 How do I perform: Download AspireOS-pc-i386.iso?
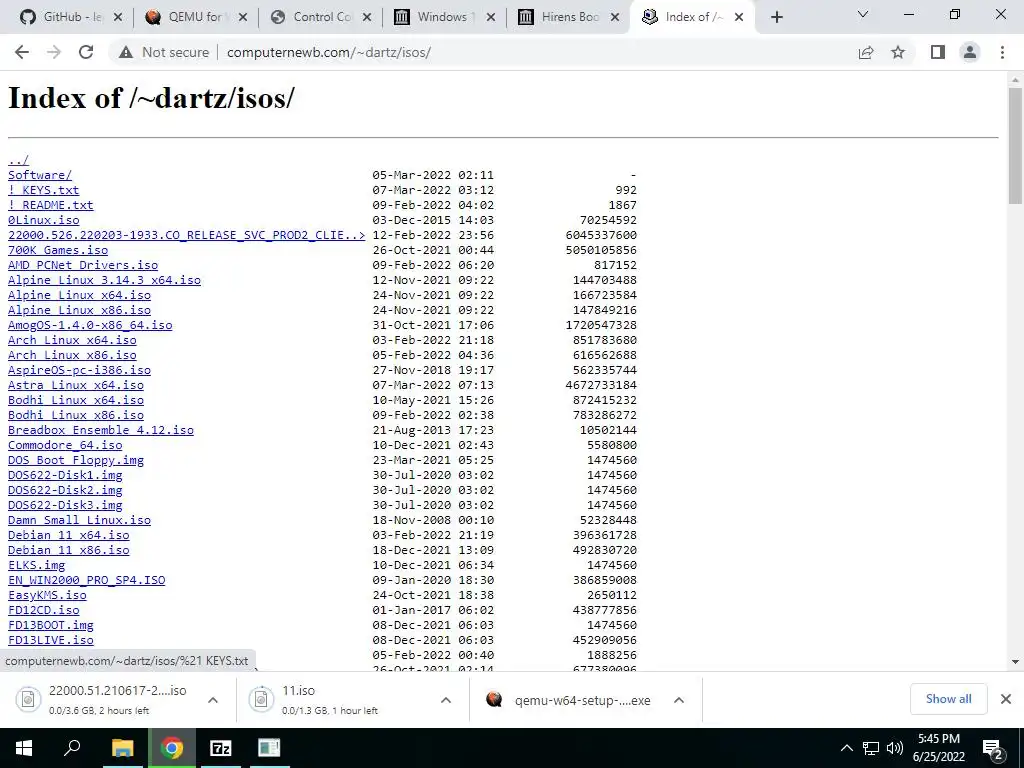pyautogui.click(x=79, y=370)
